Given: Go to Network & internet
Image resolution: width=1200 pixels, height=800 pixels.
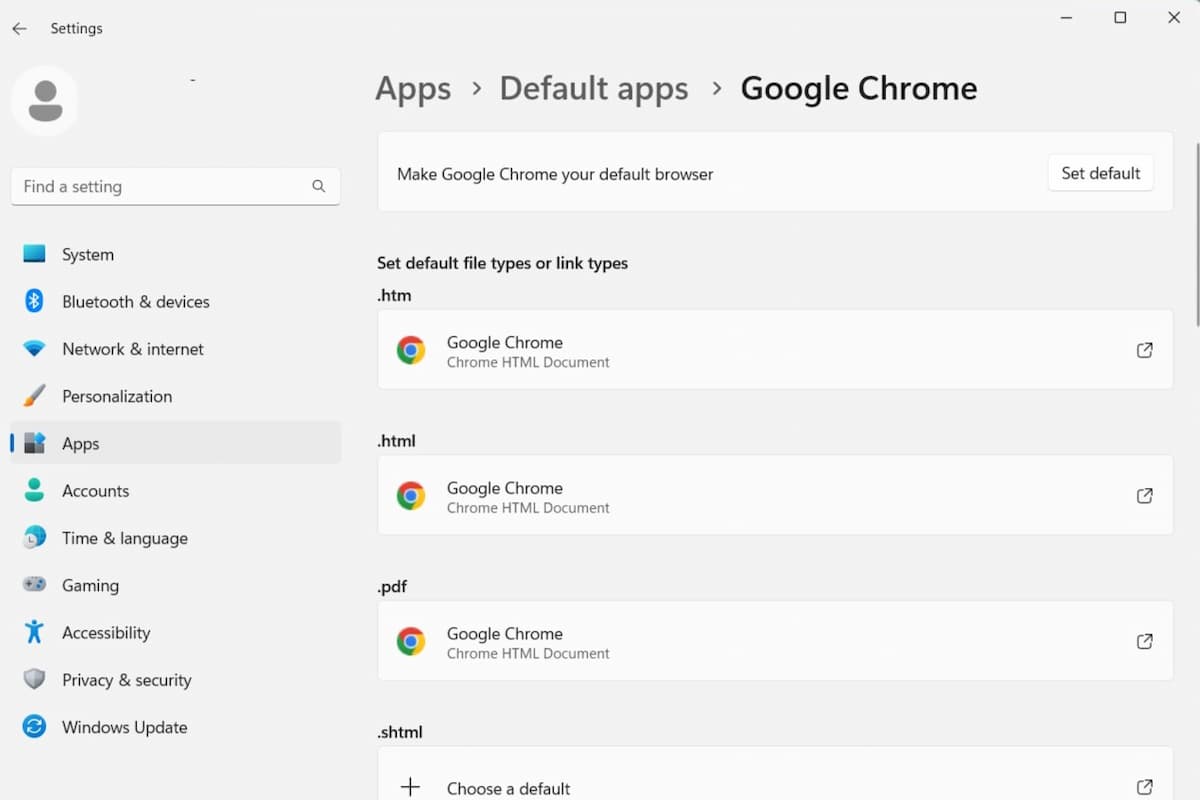Looking at the screenshot, I should pyautogui.click(x=176, y=349).
